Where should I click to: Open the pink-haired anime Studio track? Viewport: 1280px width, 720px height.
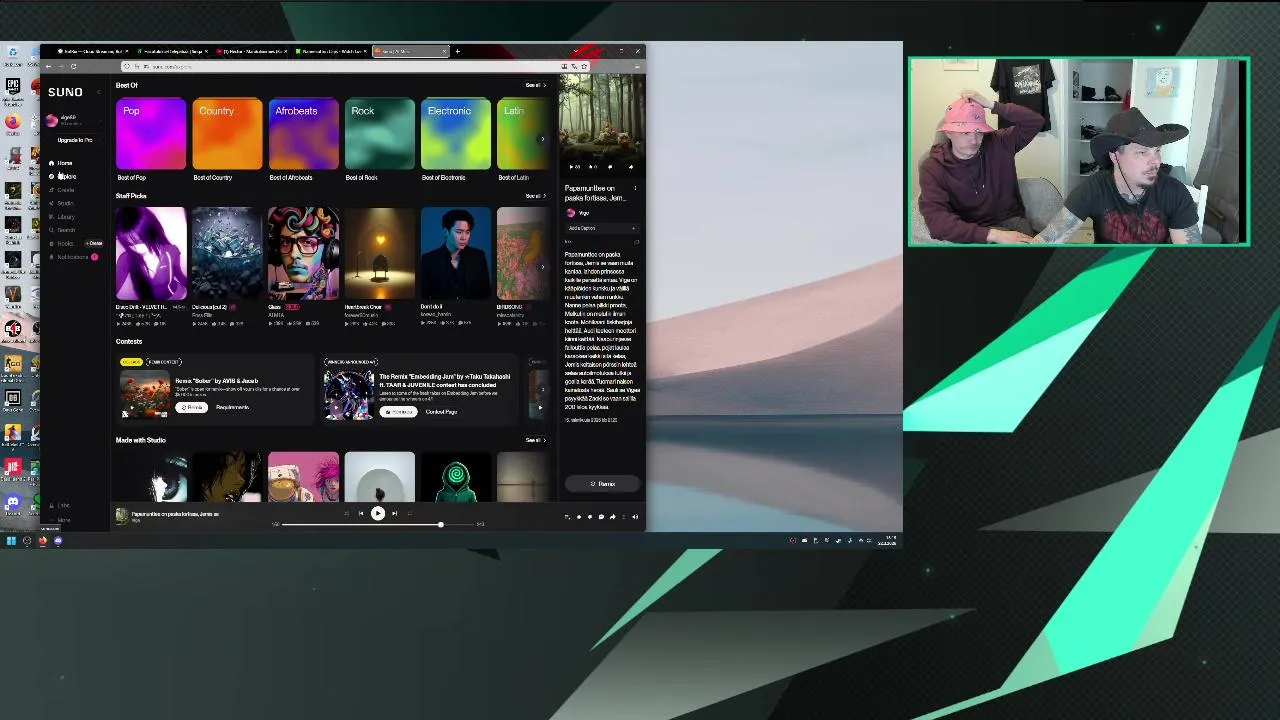(x=303, y=477)
